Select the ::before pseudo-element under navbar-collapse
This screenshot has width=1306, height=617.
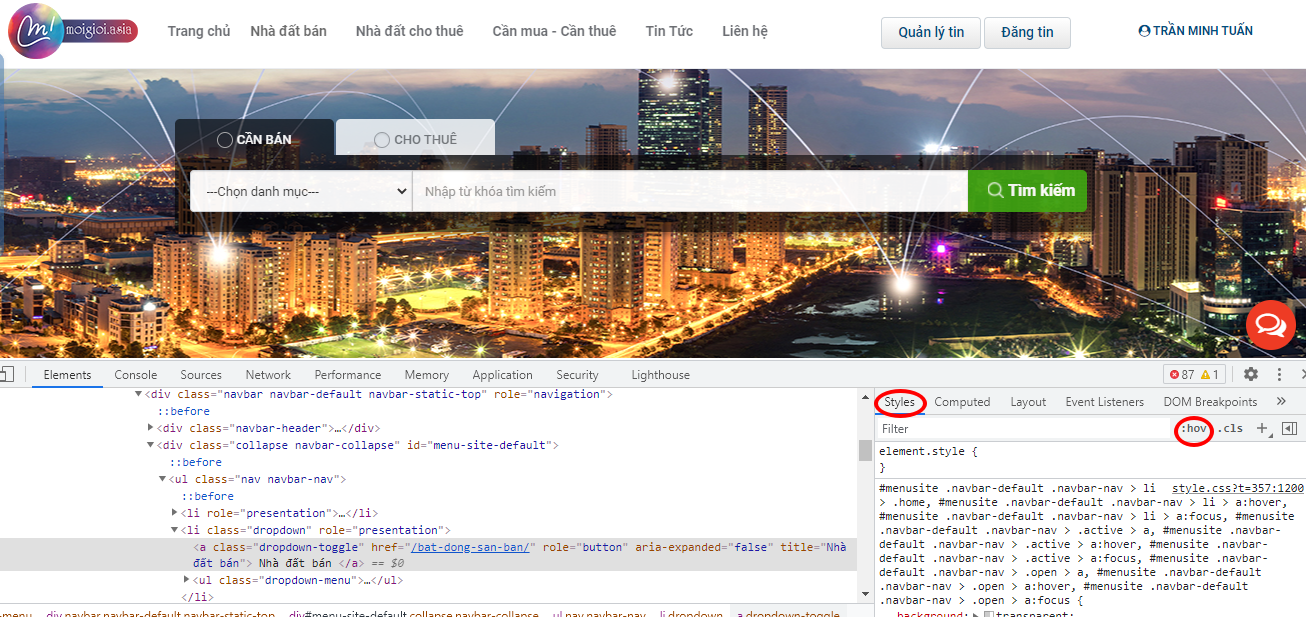coord(195,462)
